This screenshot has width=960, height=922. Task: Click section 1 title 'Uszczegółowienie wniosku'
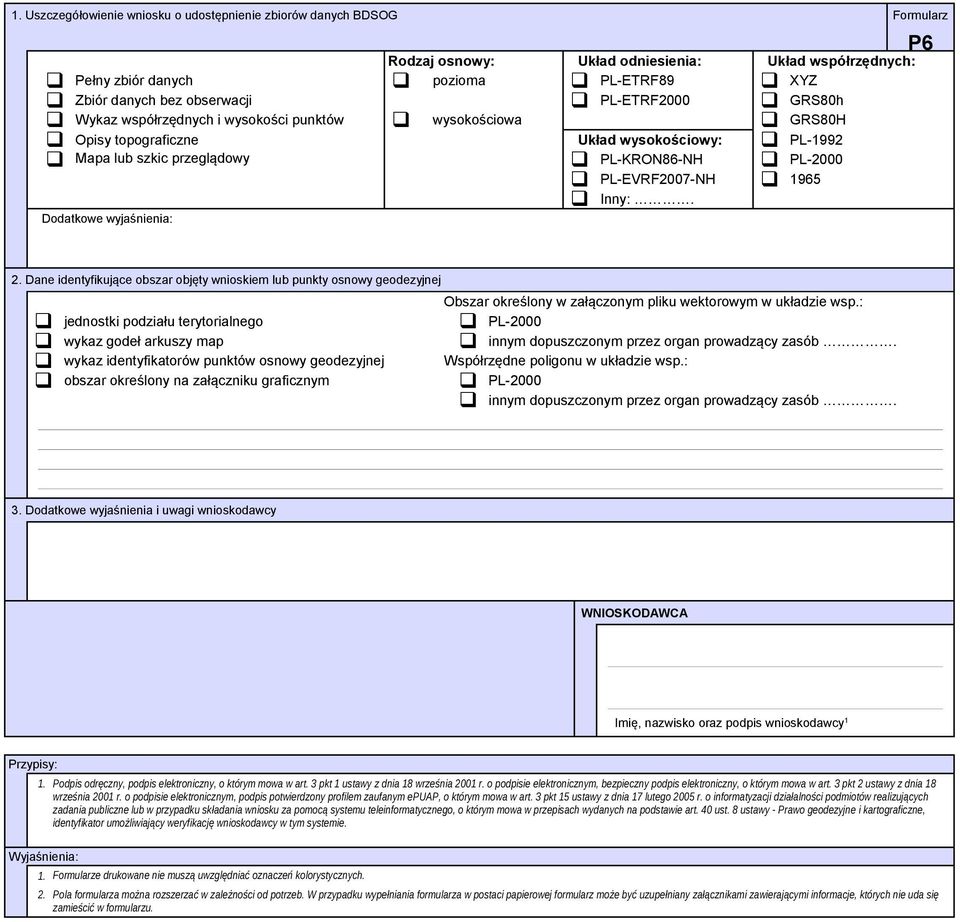pyautogui.click(x=204, y=15)
